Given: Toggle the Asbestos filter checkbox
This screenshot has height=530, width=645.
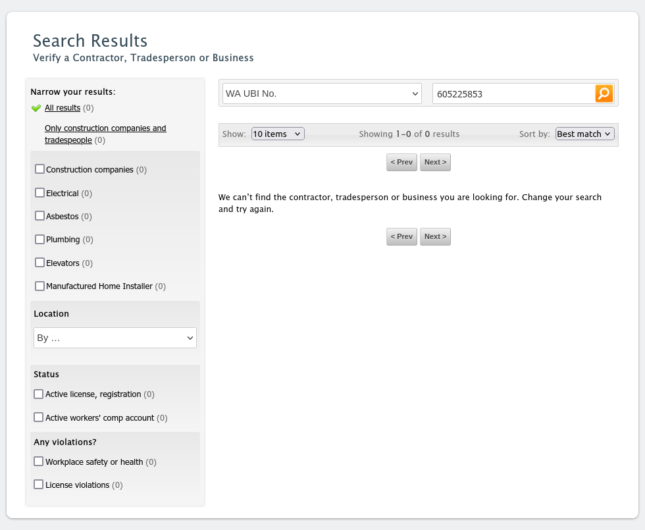Looking at the screenshot, I should coord(39,216).
